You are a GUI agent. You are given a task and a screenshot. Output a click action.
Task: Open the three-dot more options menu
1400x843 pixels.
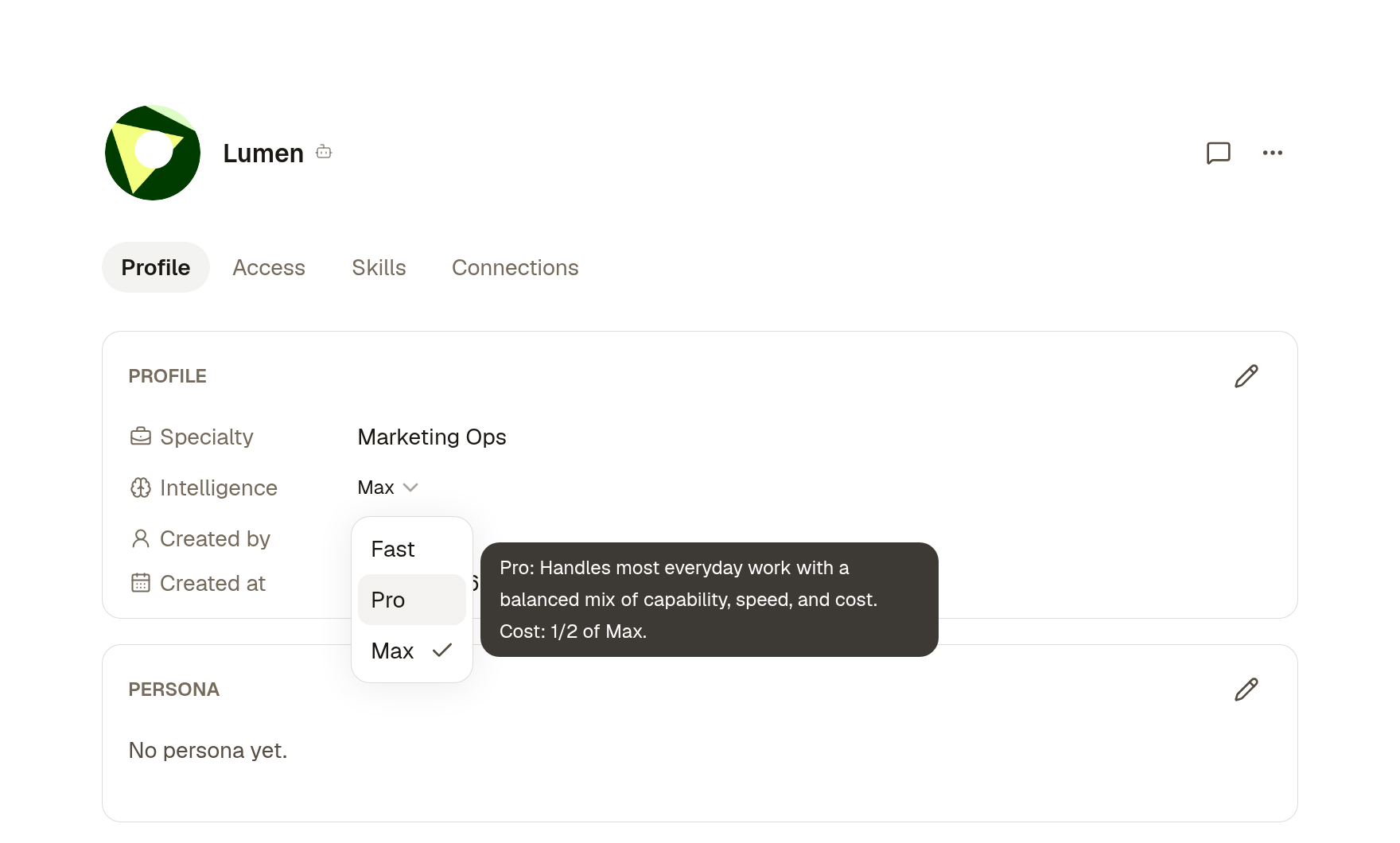tap(1273, 153)
